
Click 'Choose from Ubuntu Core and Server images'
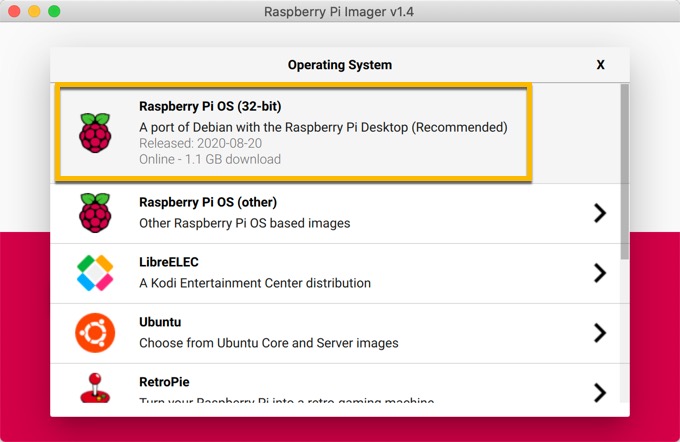(269, 343)
